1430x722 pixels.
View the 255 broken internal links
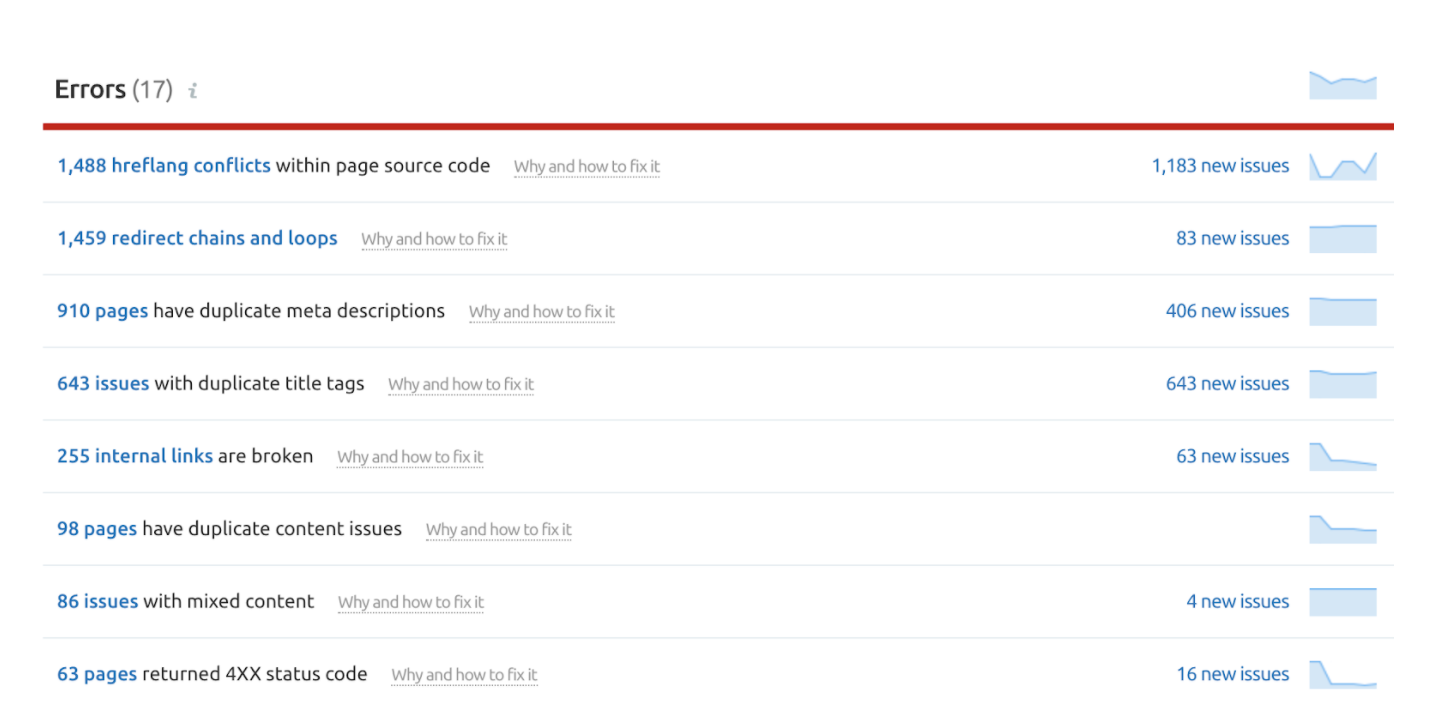(x=135, y=456)
